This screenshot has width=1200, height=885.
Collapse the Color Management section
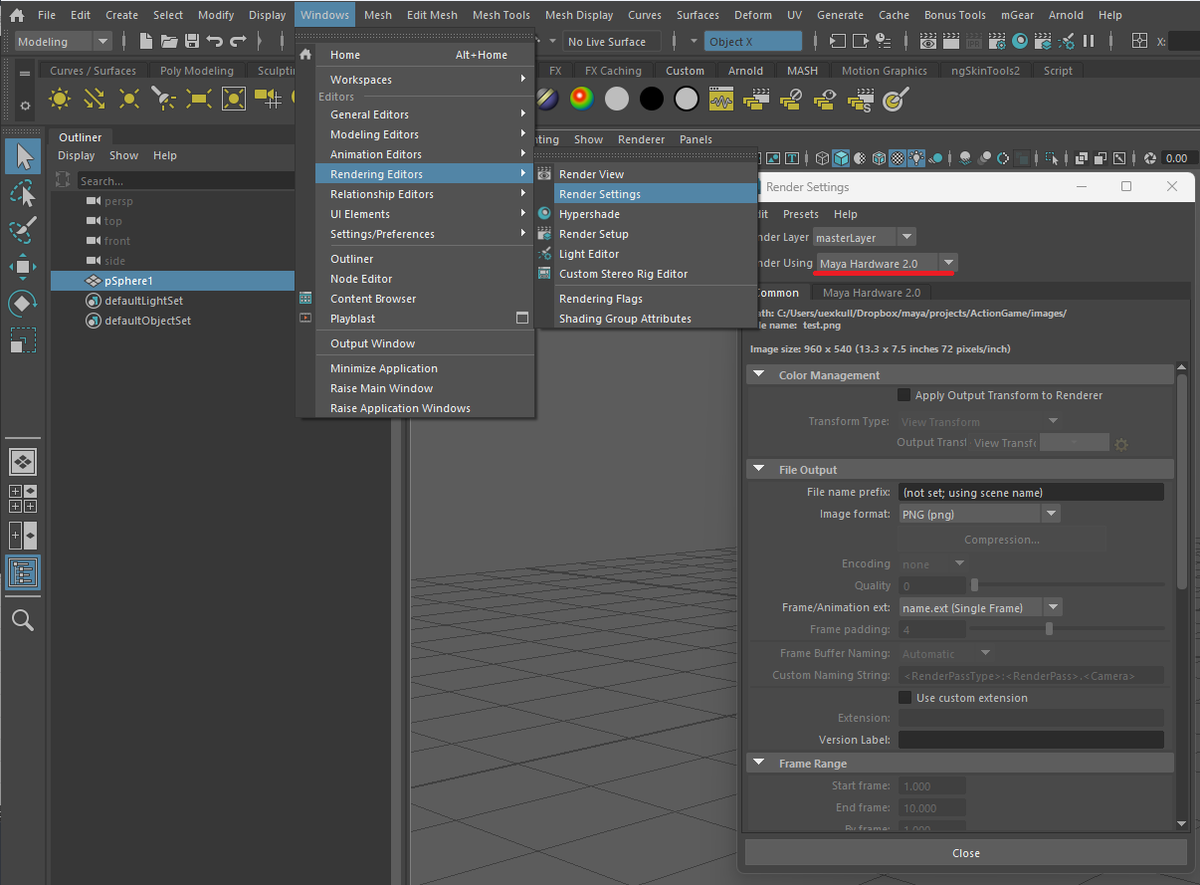click(758, 375)
